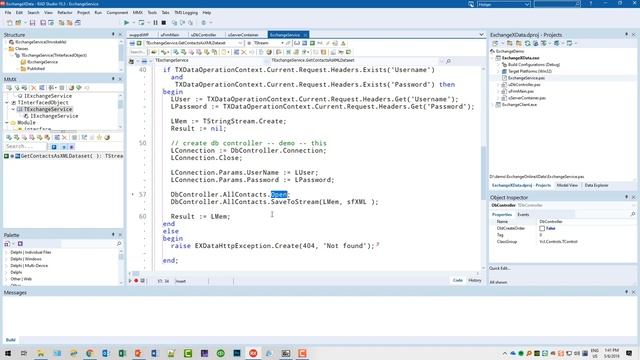Click the Build tab in Messages panel

[11, 340]
